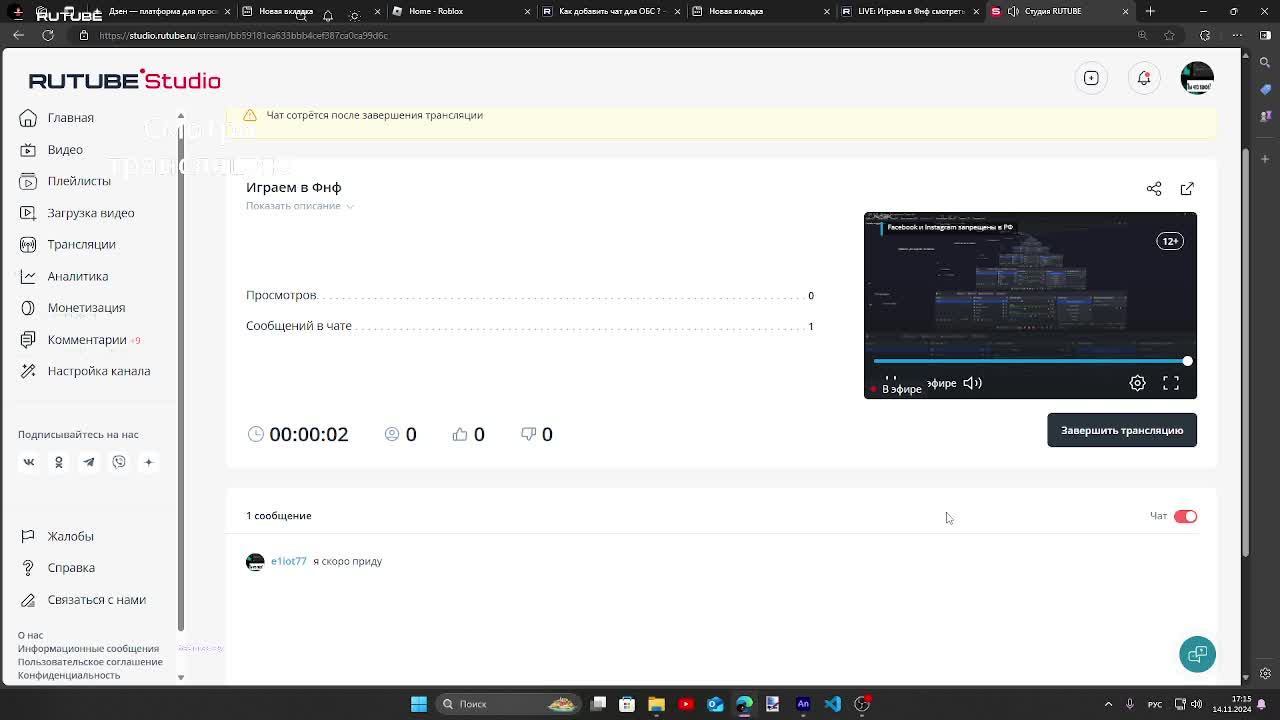Click the Просмотров stat row label

(282, 295)
